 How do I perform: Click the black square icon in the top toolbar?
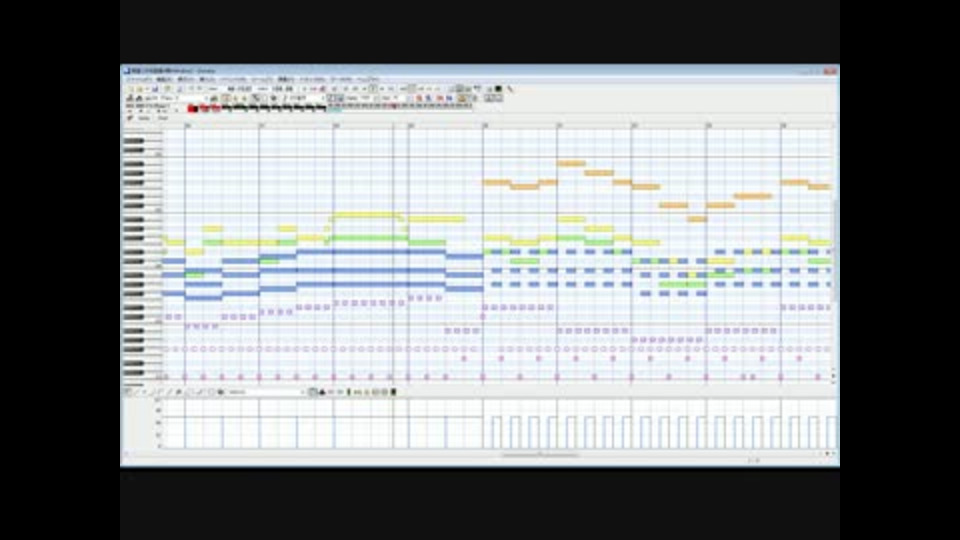tap(498, 89)
